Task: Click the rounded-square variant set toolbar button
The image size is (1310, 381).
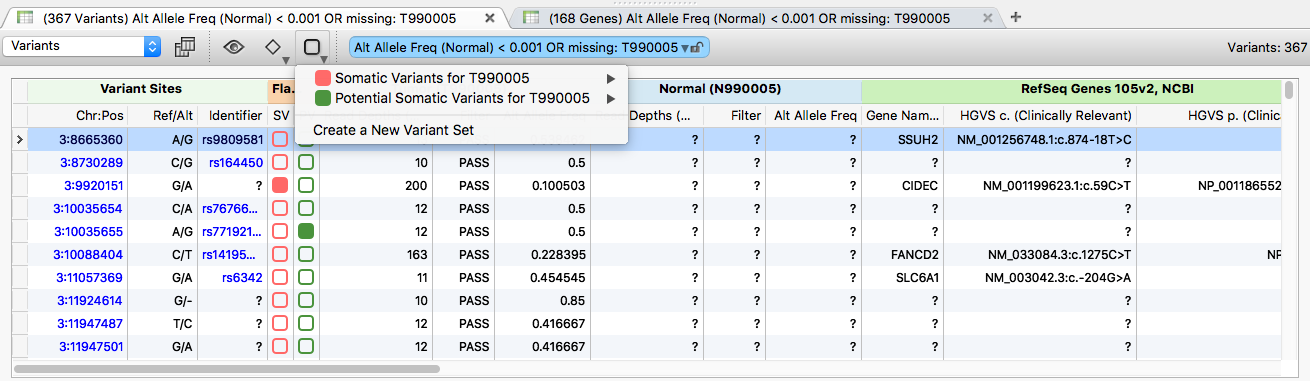Action: pos(312,47)
